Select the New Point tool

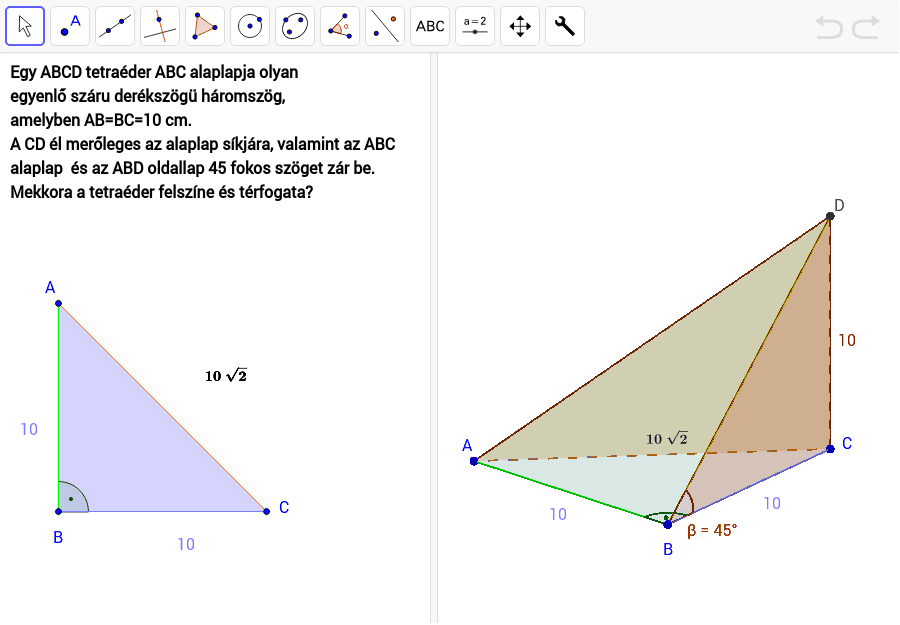pyautogui.click(x=70, y=26)
